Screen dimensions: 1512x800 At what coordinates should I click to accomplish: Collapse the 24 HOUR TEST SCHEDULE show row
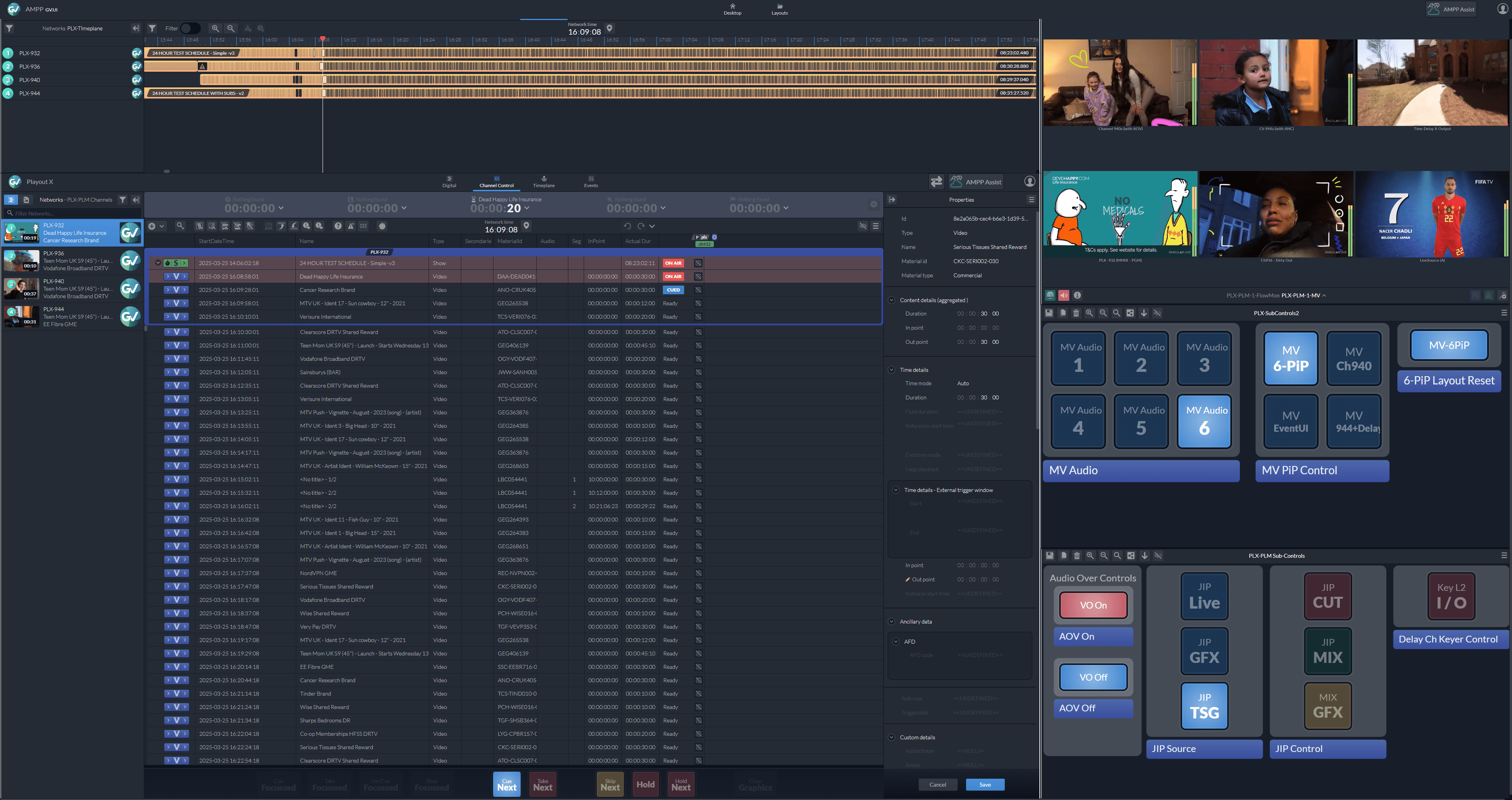coord(158,263)
